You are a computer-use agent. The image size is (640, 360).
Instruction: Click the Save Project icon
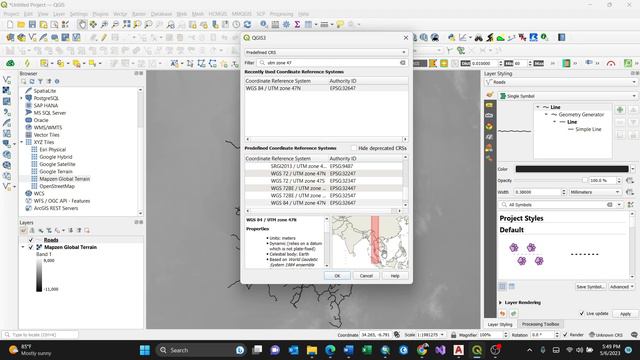pyautogui.click(x=32, y=24)
